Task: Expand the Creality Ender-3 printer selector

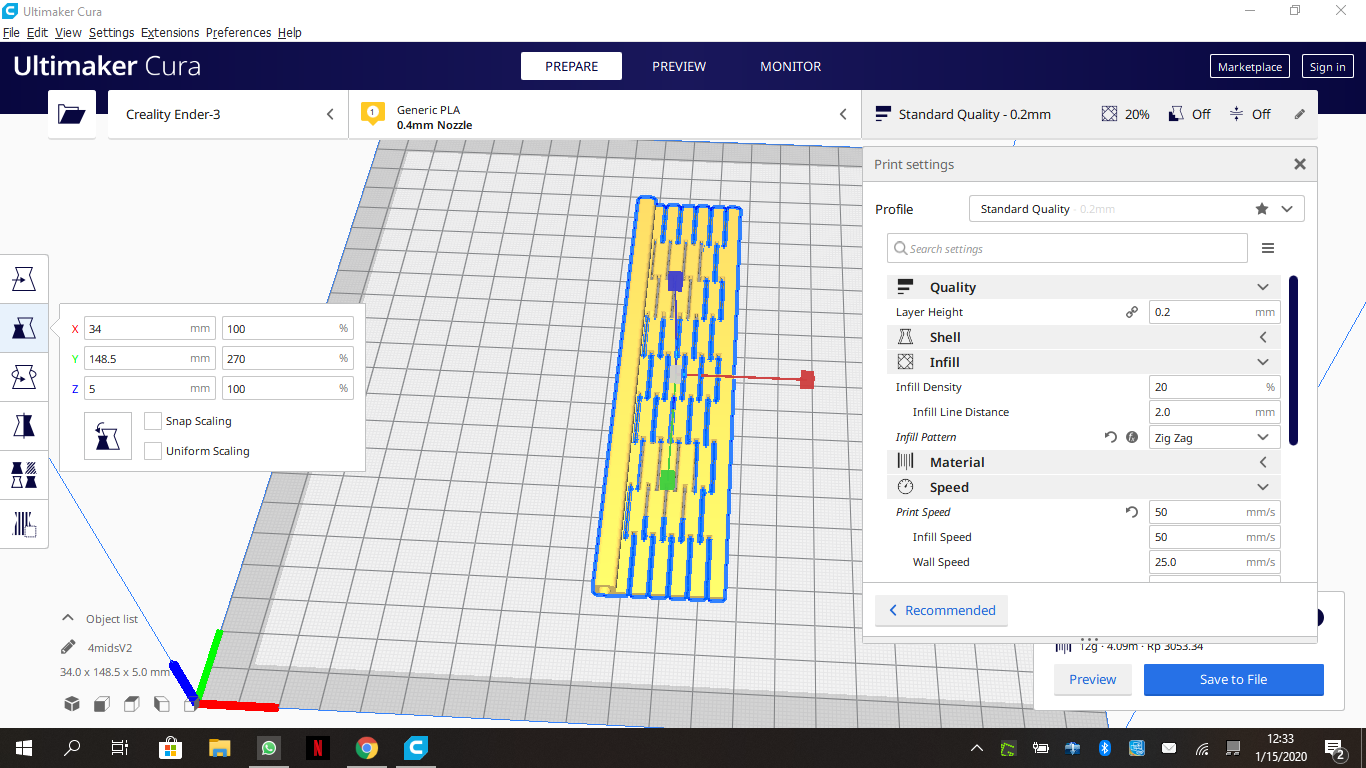Action: [227, 114]
